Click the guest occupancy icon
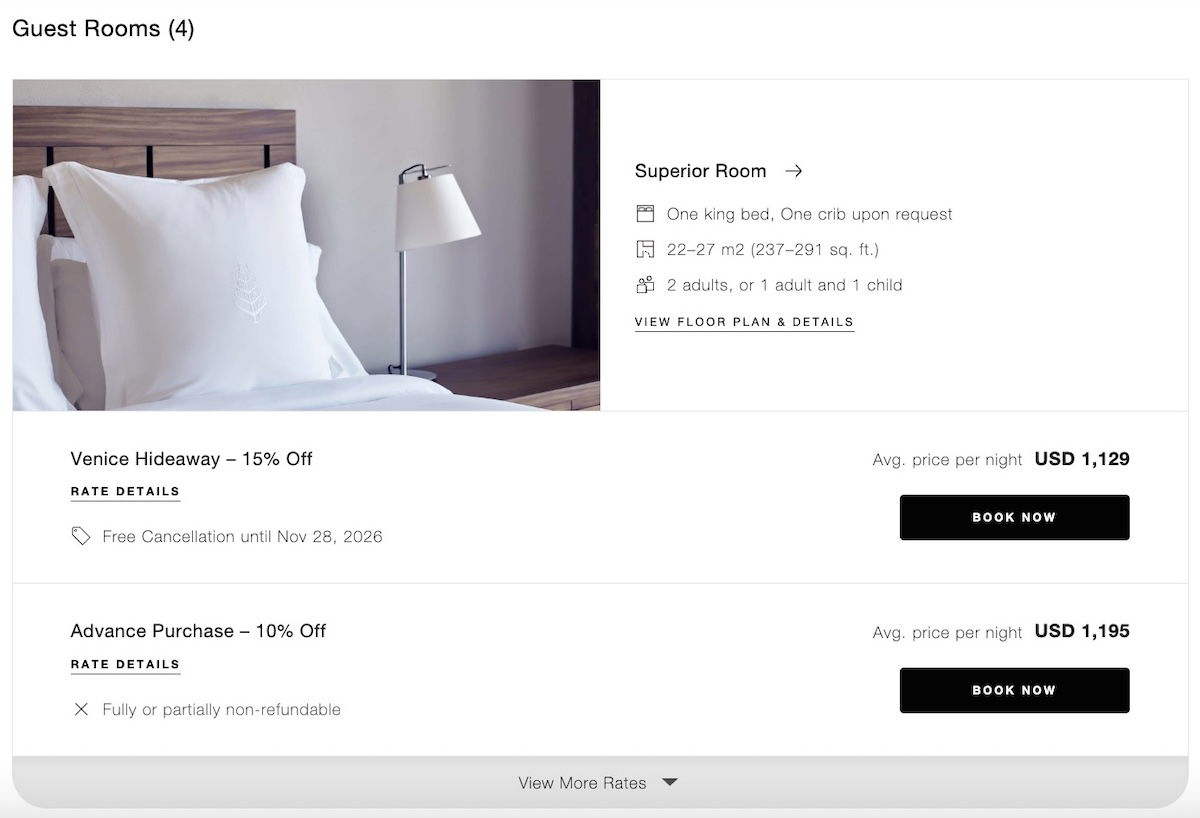This screenshot has height=818, width=1200. click(645, 285)
